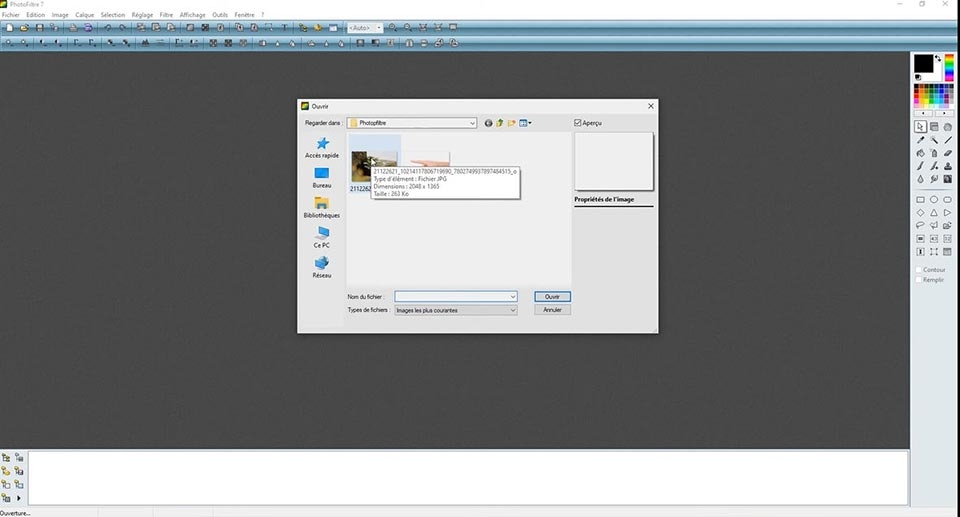The width and height of the screenshot is (960, 517).
Task: Close the Ouvrir dialog
Action: point(651,106)
